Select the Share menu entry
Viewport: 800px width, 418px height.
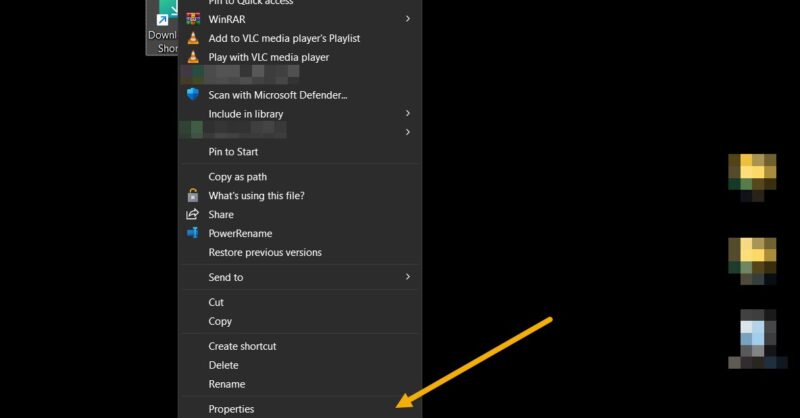tap(300, 214)
